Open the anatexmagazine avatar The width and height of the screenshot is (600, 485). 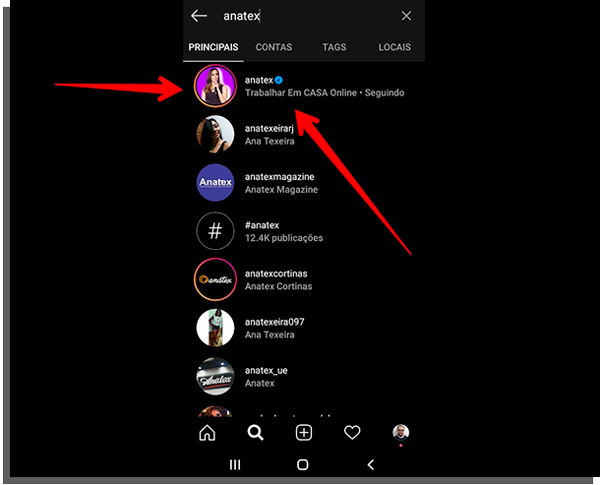(215, 183)
